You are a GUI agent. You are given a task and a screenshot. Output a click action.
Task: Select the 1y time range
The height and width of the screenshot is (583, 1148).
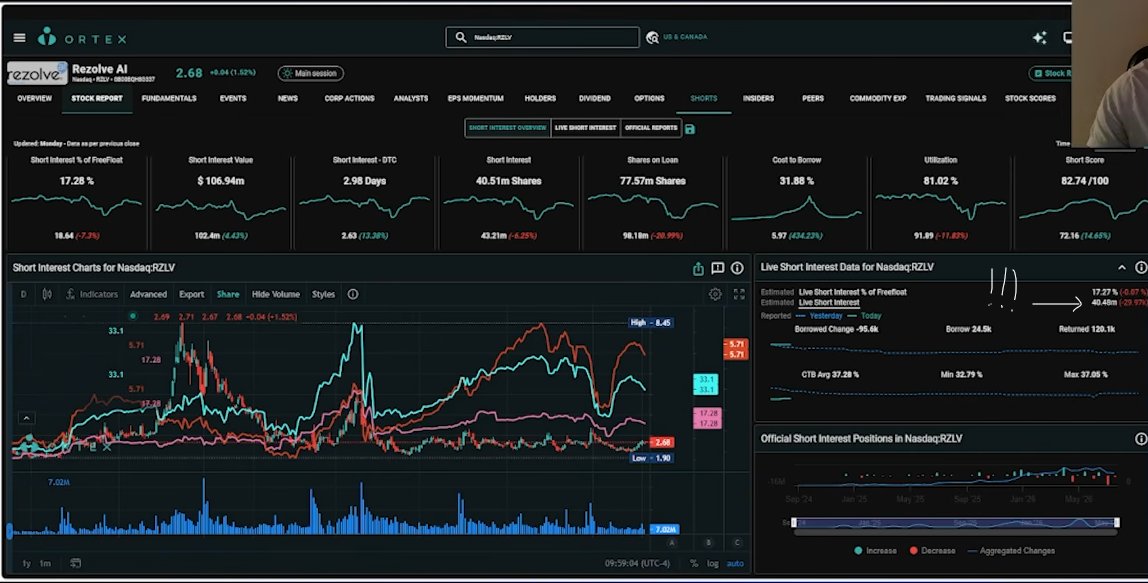[x=26, y=563]
